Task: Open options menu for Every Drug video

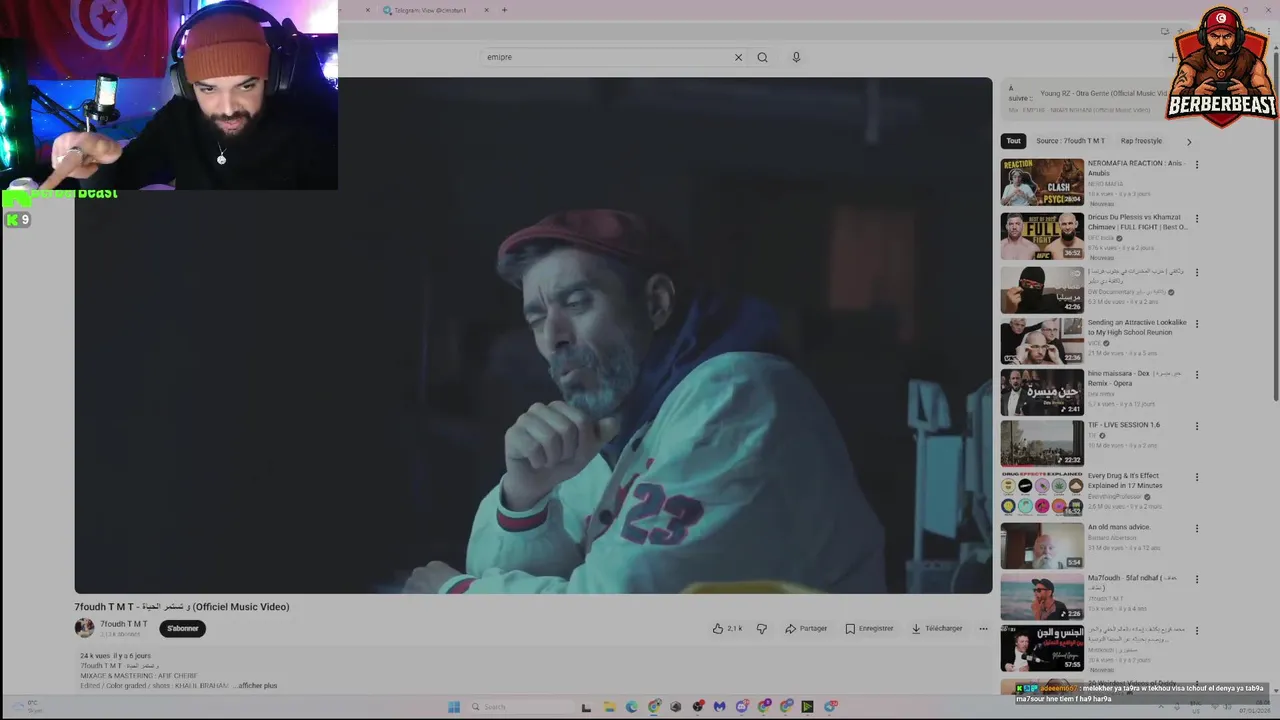Action: click(x=1196, y=477)
